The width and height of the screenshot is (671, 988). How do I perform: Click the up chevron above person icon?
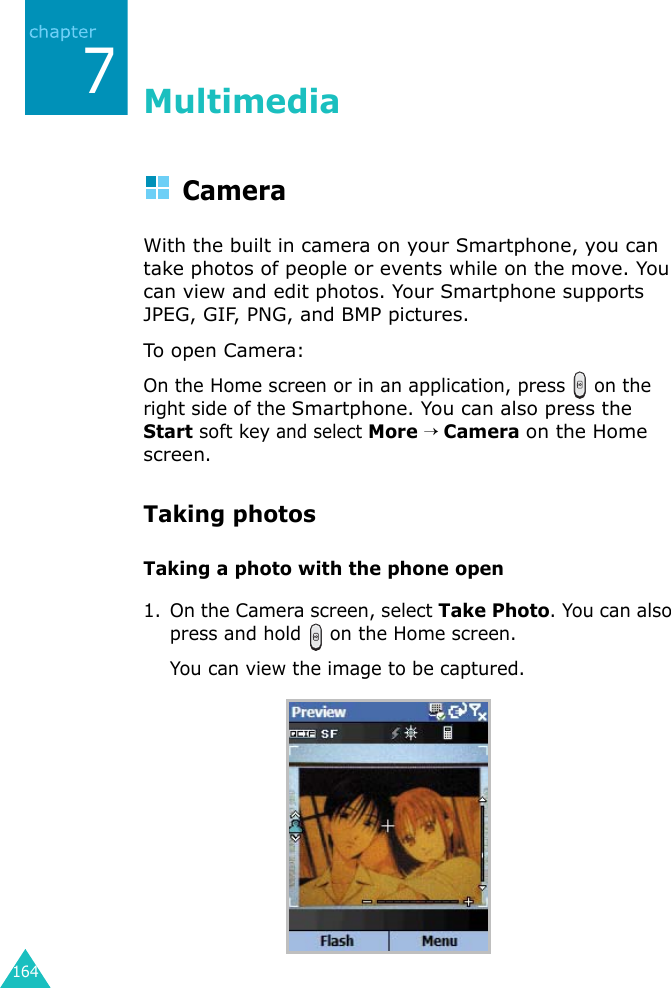pyautogui.click(x=295, y=815)
